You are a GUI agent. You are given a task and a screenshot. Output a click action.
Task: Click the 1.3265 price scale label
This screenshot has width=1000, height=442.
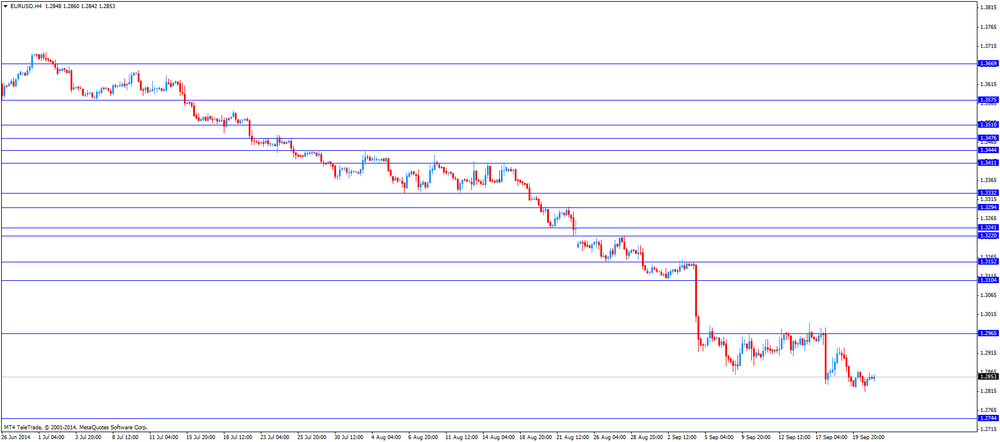coord(989,219)
